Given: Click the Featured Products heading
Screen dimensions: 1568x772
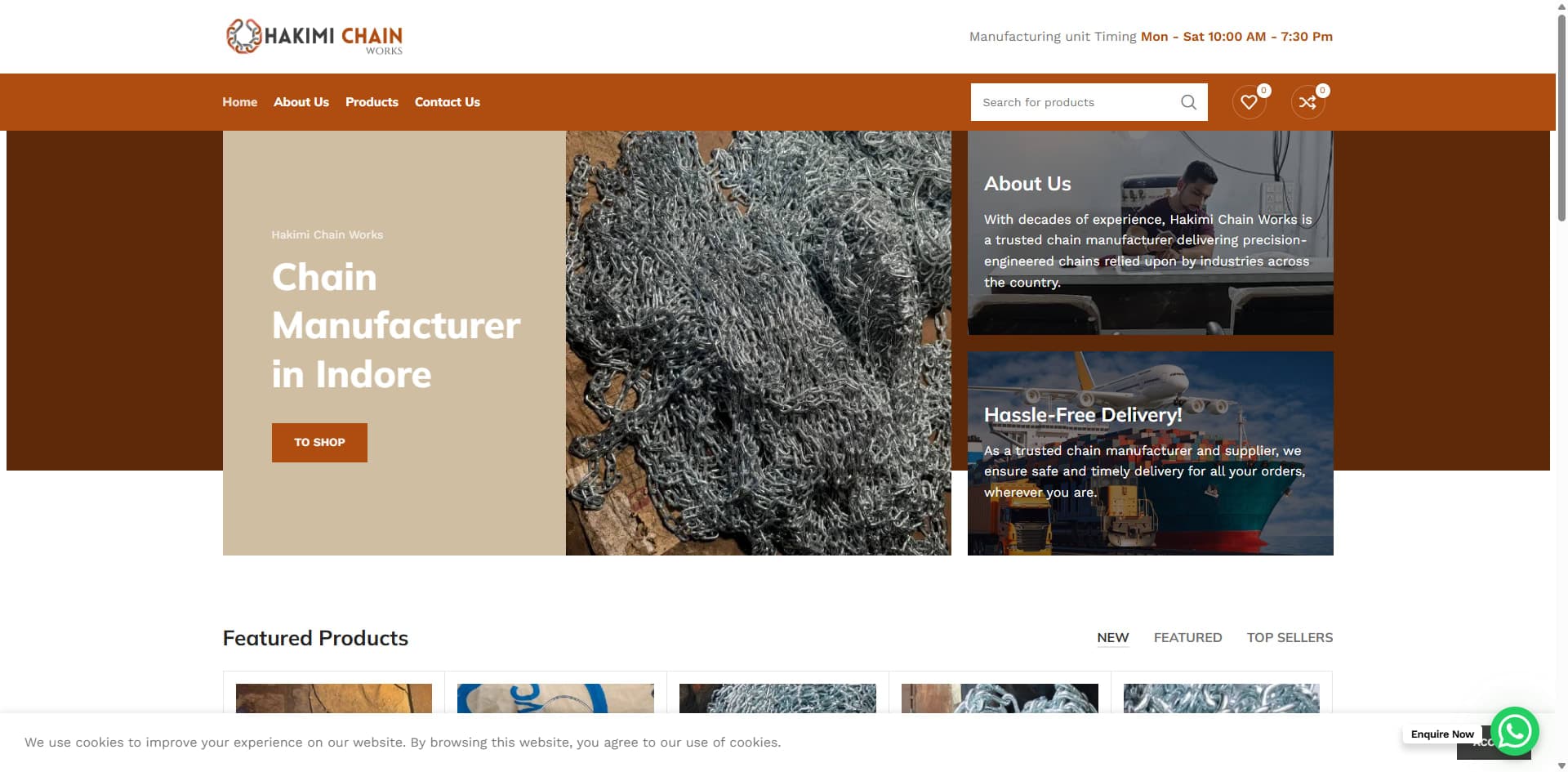Looking at the screenshot, I should click(315, 638).
